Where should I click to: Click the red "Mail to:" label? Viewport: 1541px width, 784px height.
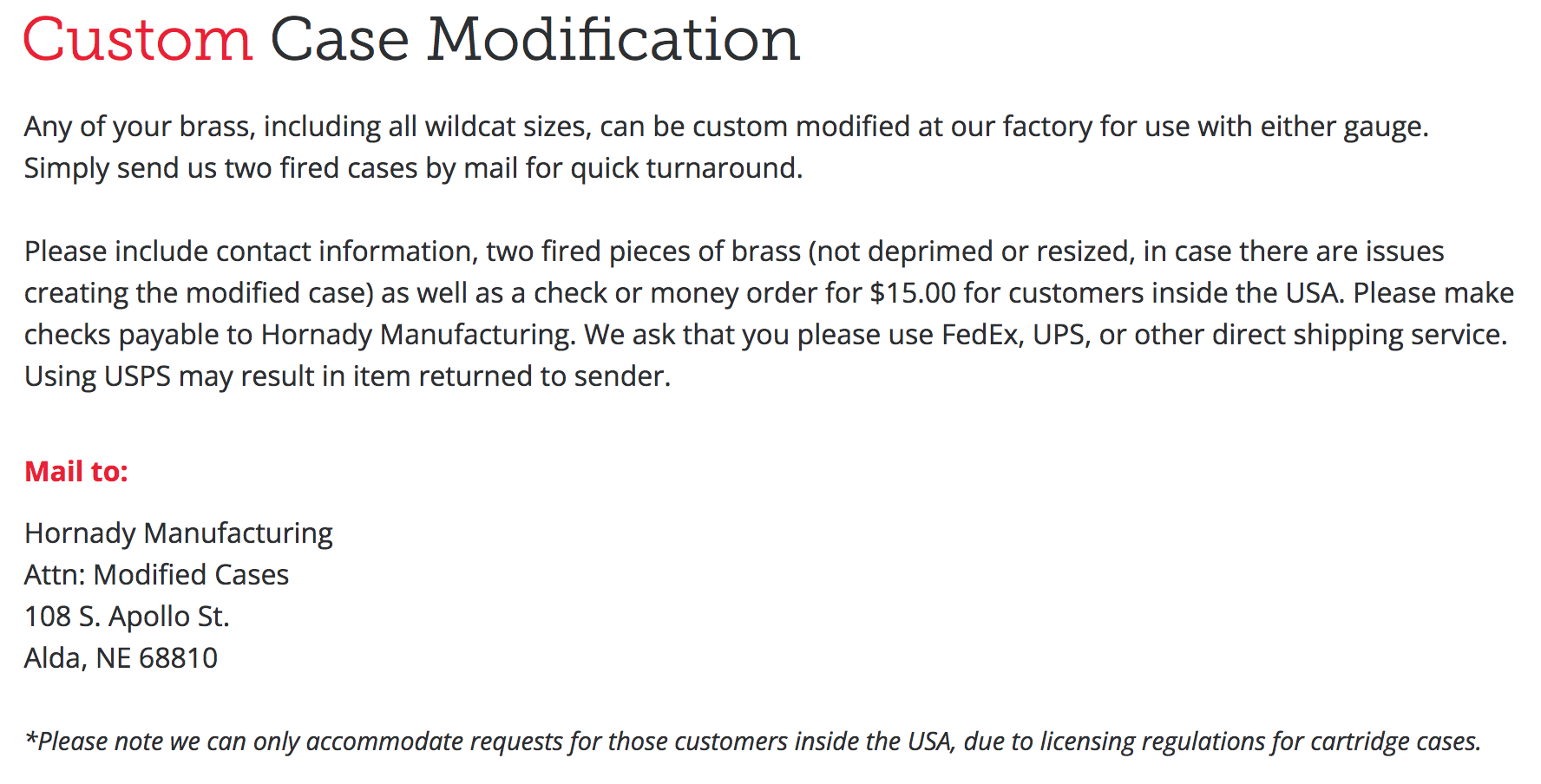coord(76,472)
